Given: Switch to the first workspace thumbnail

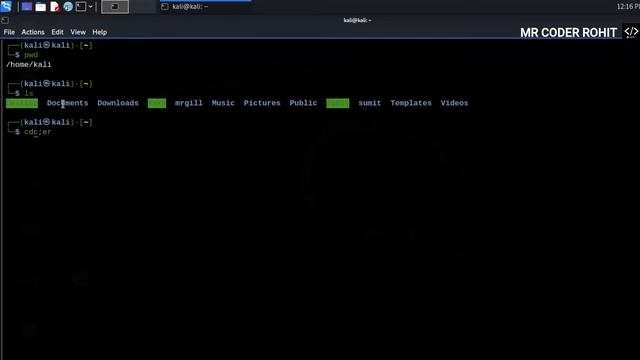Looking at the screenshot, I should pos(115,7).
